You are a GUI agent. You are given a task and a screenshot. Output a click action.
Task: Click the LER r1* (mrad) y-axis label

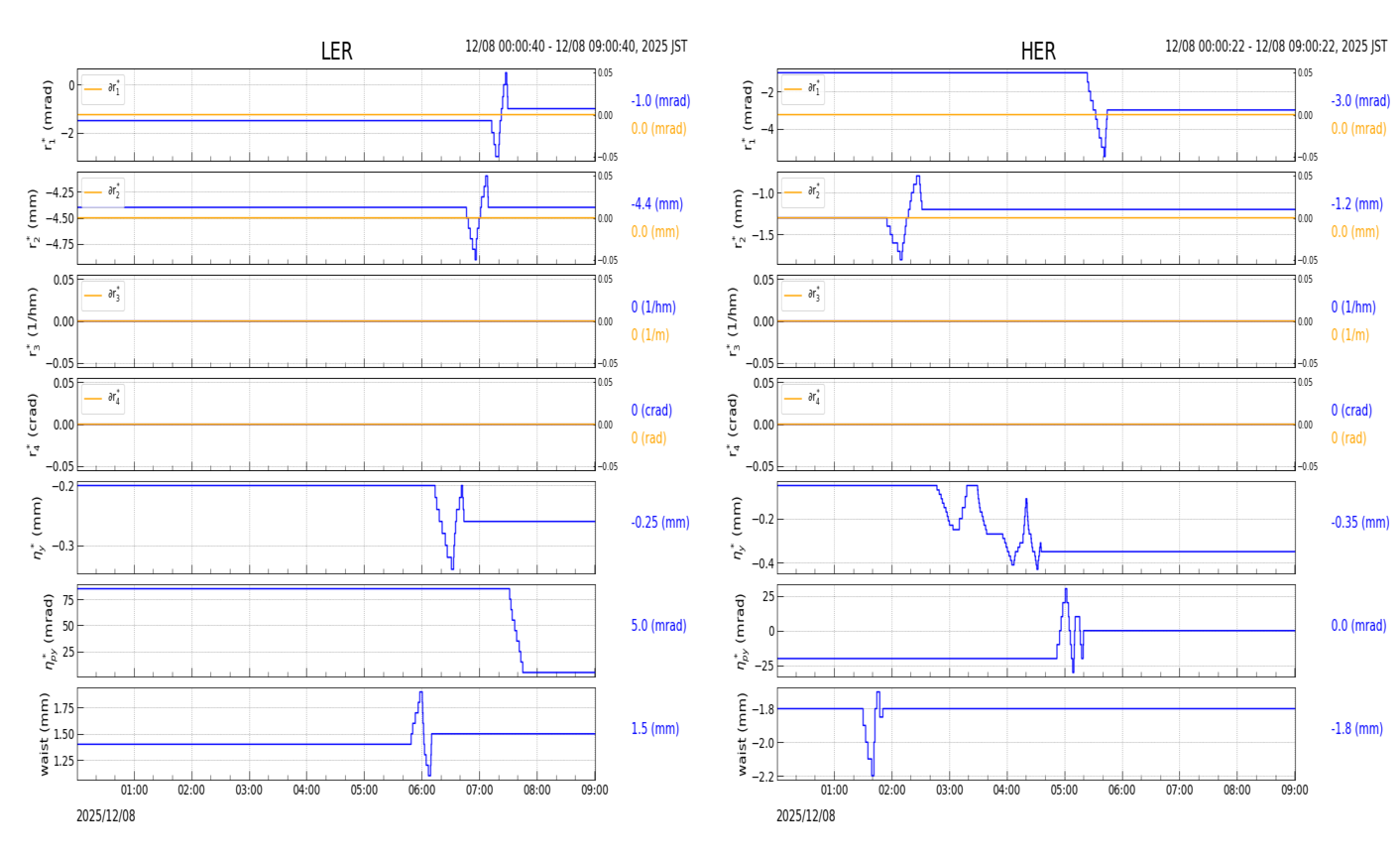tap(47, 115)
